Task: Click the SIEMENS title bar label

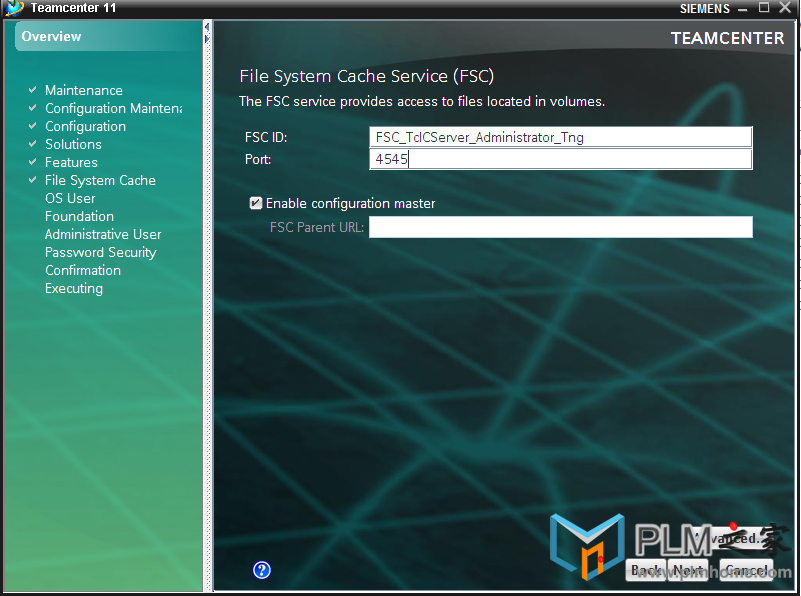Action: point(704,9)
